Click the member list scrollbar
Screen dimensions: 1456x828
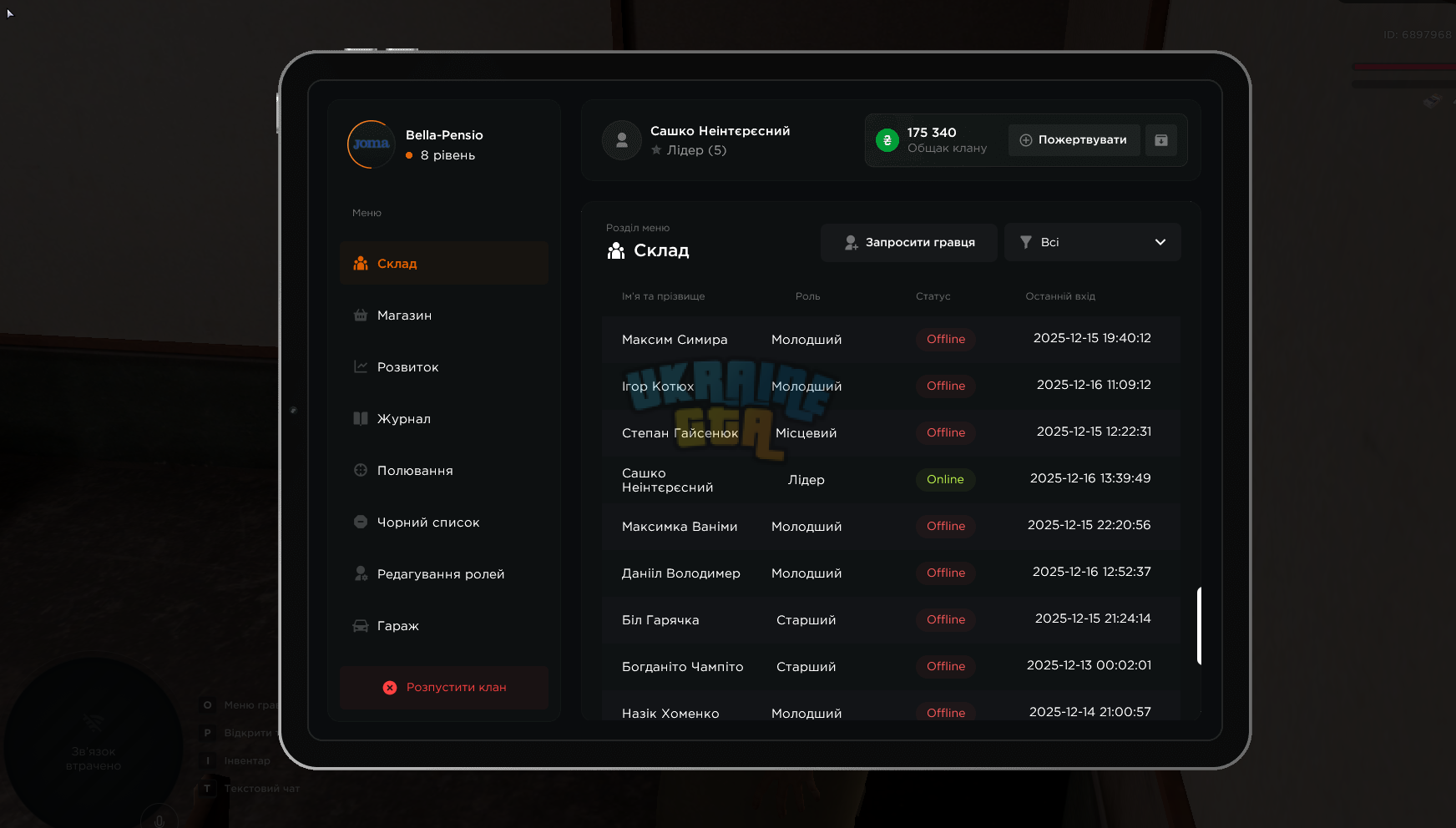pyautogui.click(x=1199, y=626)
